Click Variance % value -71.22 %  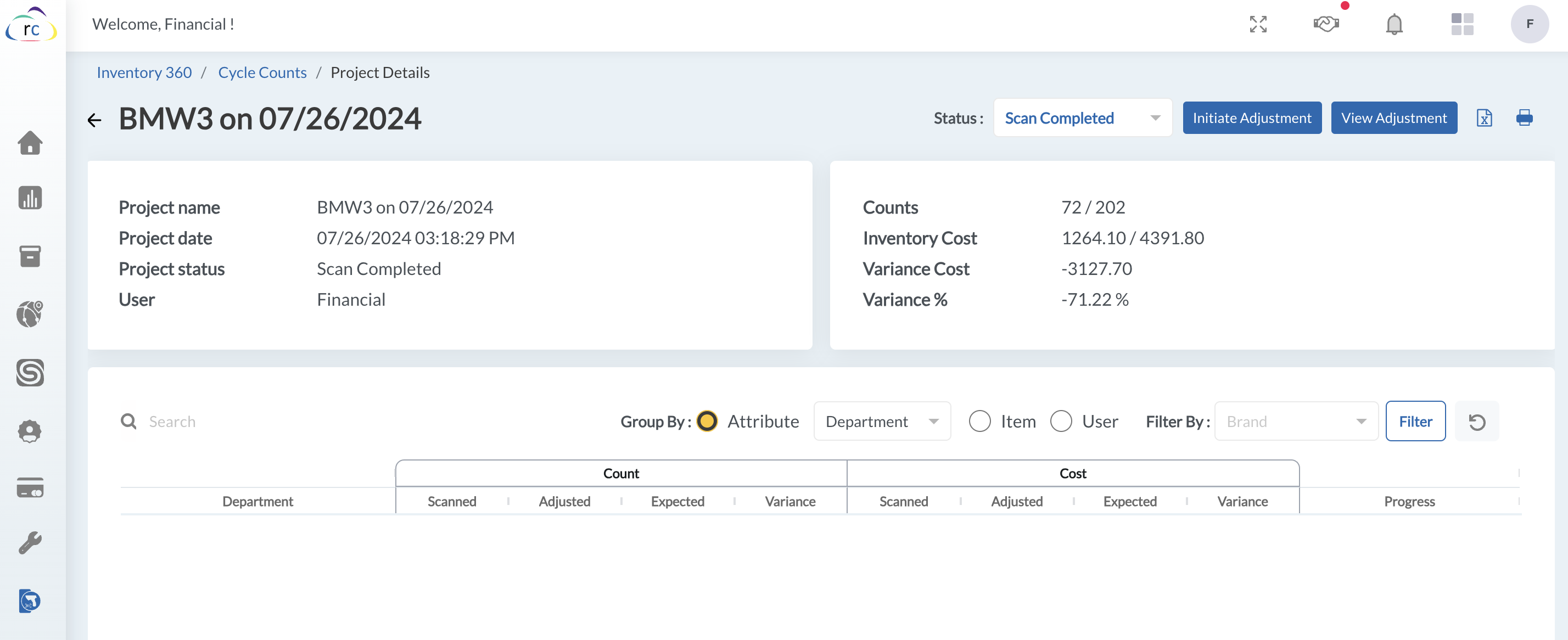pyautogui.click(x=1094, y=300)
